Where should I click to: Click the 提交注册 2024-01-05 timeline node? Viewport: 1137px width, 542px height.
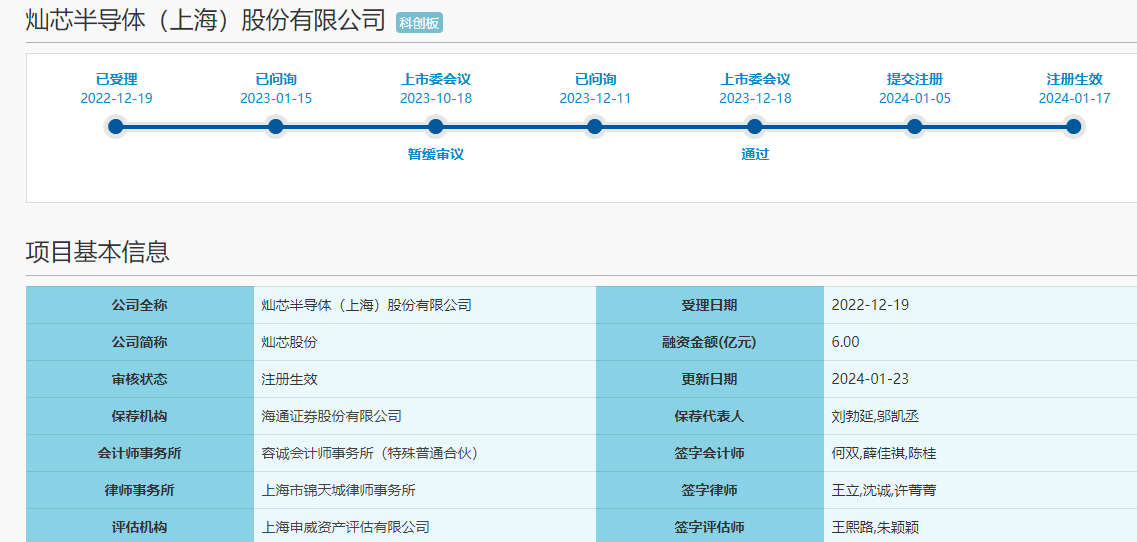tap(914, 127)
